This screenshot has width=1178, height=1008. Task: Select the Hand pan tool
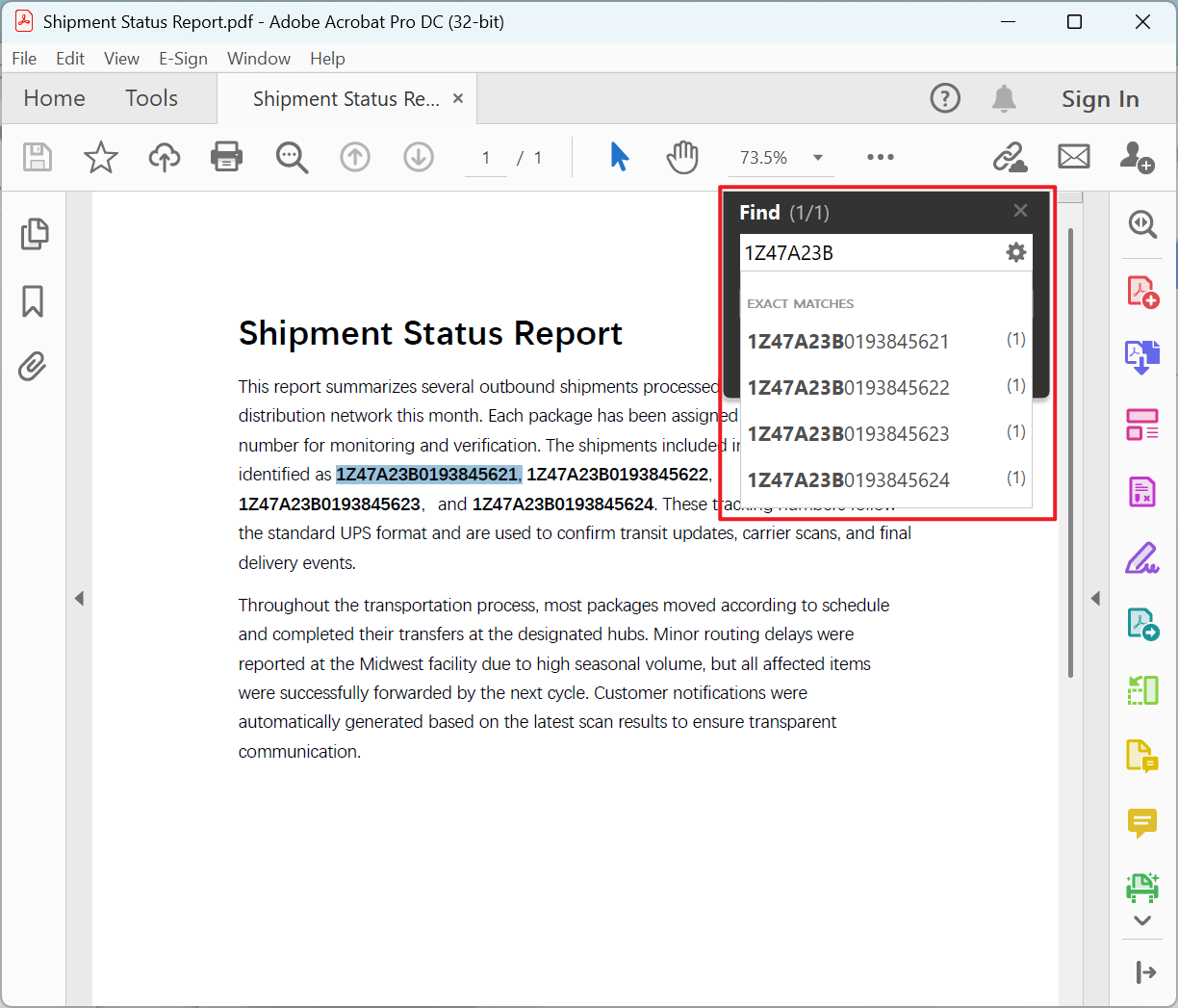(x=682, y=157)
